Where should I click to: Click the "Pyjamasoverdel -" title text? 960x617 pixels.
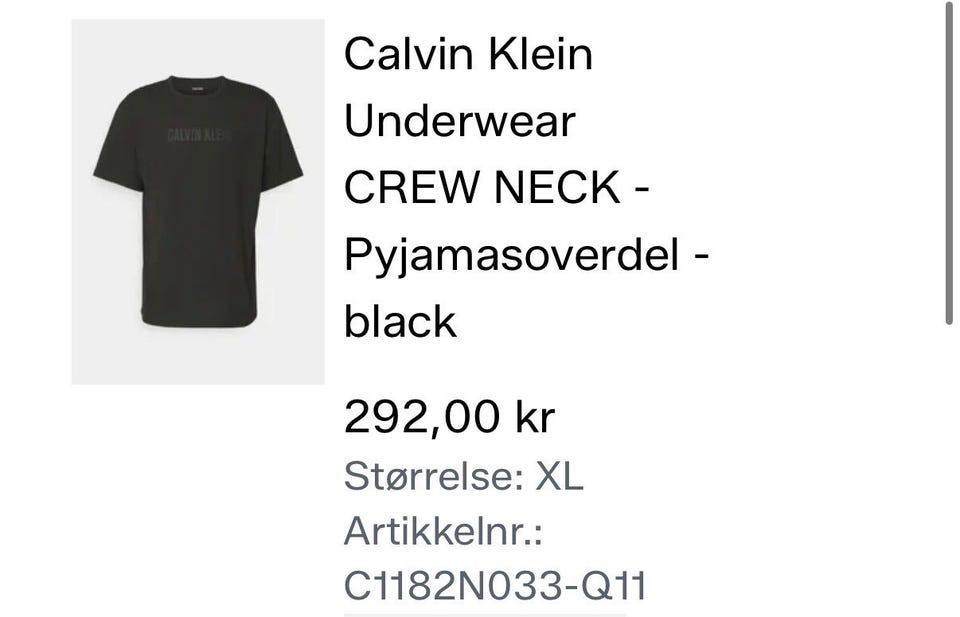click(527, 256)
